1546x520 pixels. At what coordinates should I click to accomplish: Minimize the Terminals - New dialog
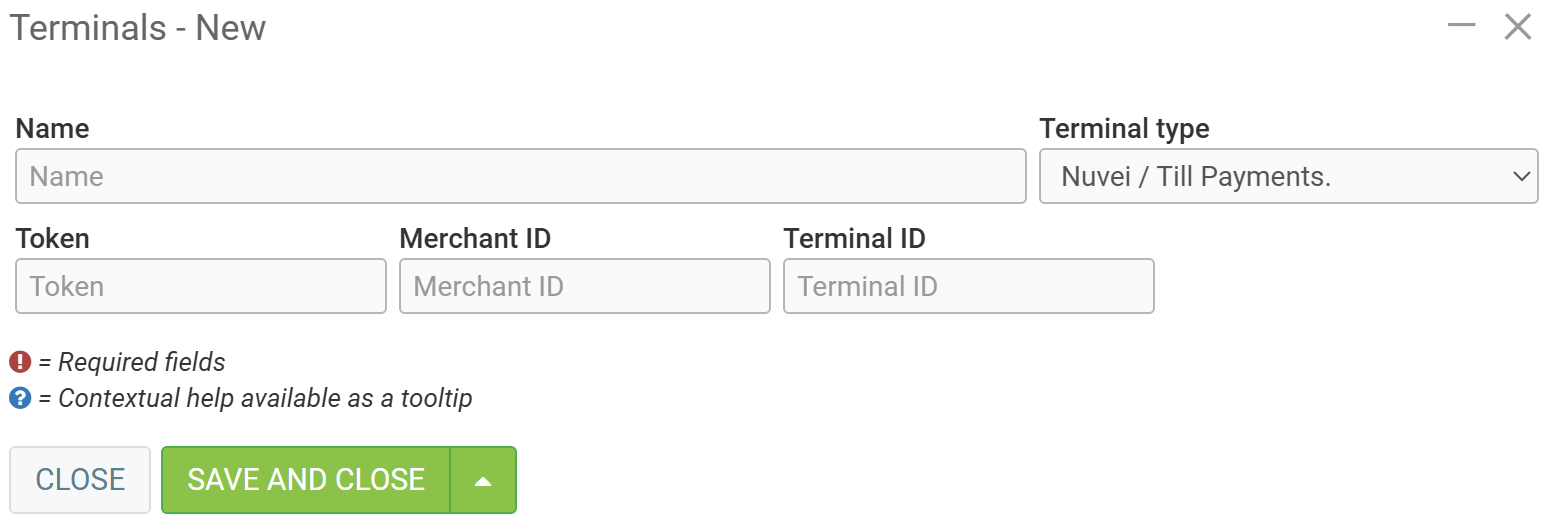click(1461, 27)
